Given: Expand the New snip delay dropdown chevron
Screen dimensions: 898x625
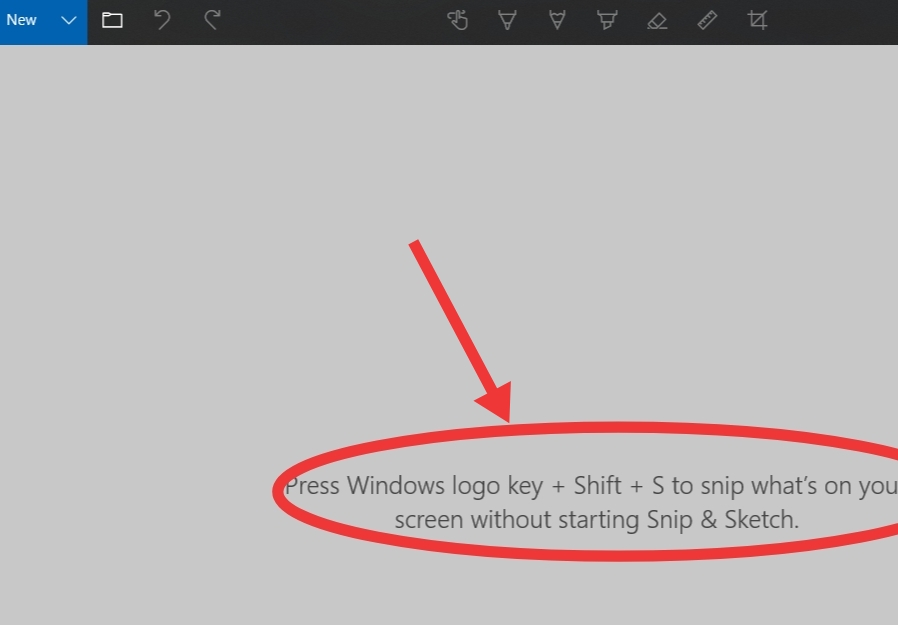Looking at the screenshot, I should pos(69,21).
